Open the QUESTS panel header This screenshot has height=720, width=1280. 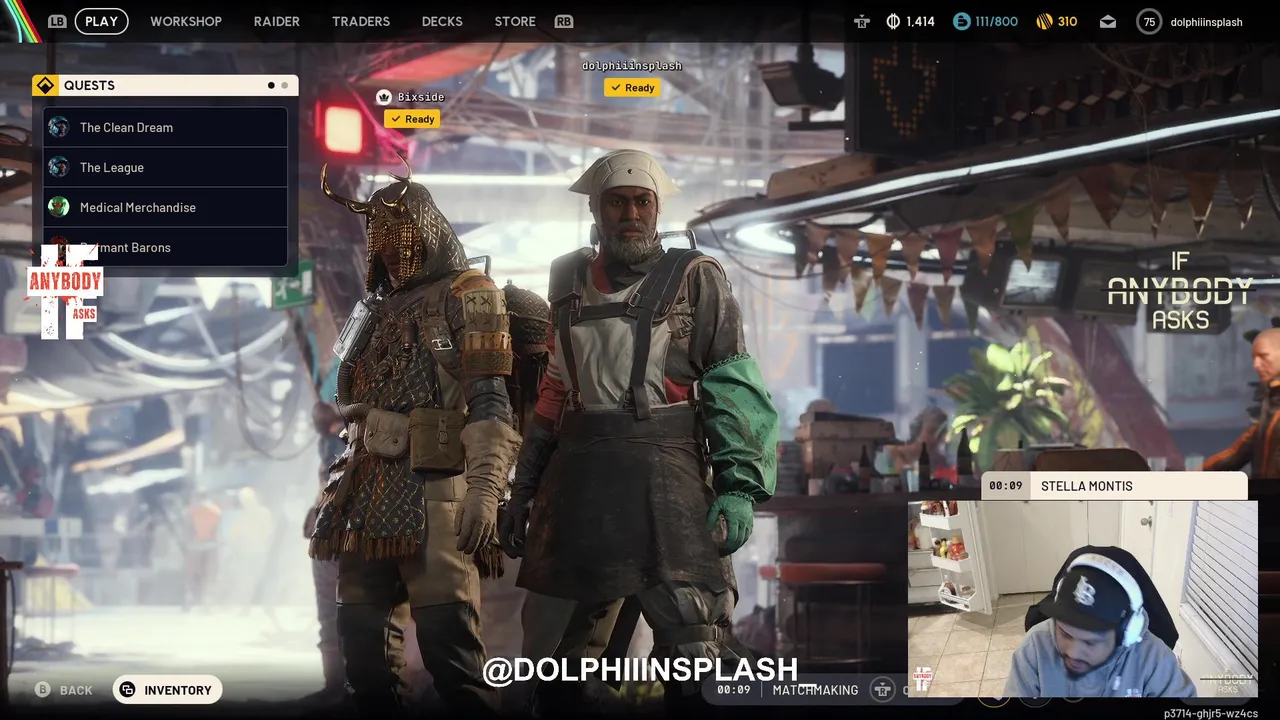[165, 85]
